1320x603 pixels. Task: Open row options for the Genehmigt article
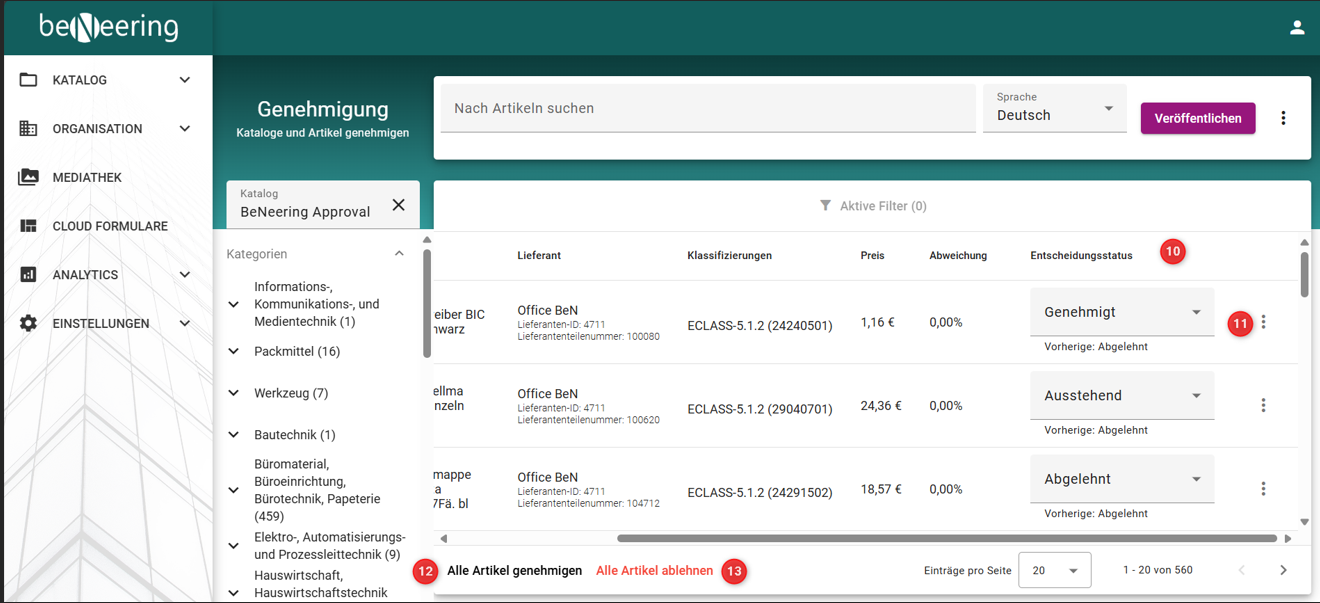coord(1263,322)
